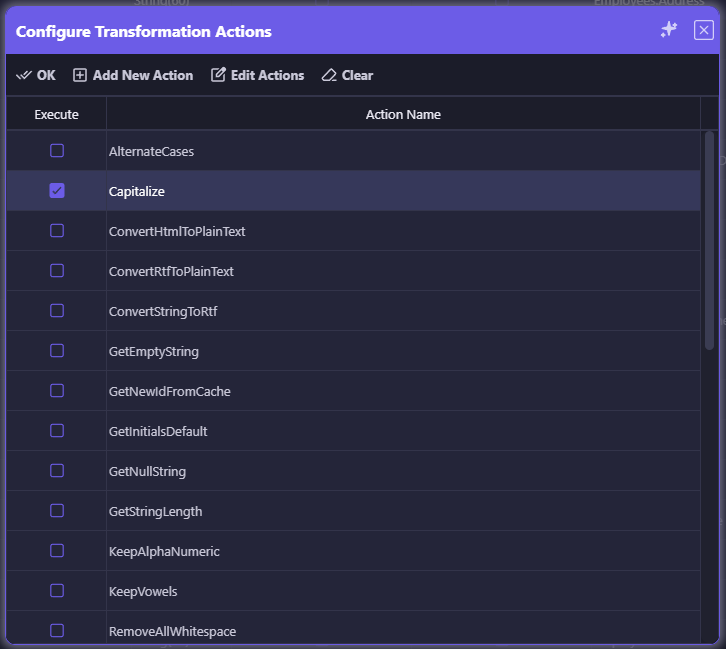Sort by Action Name column header

click(403, 114)
